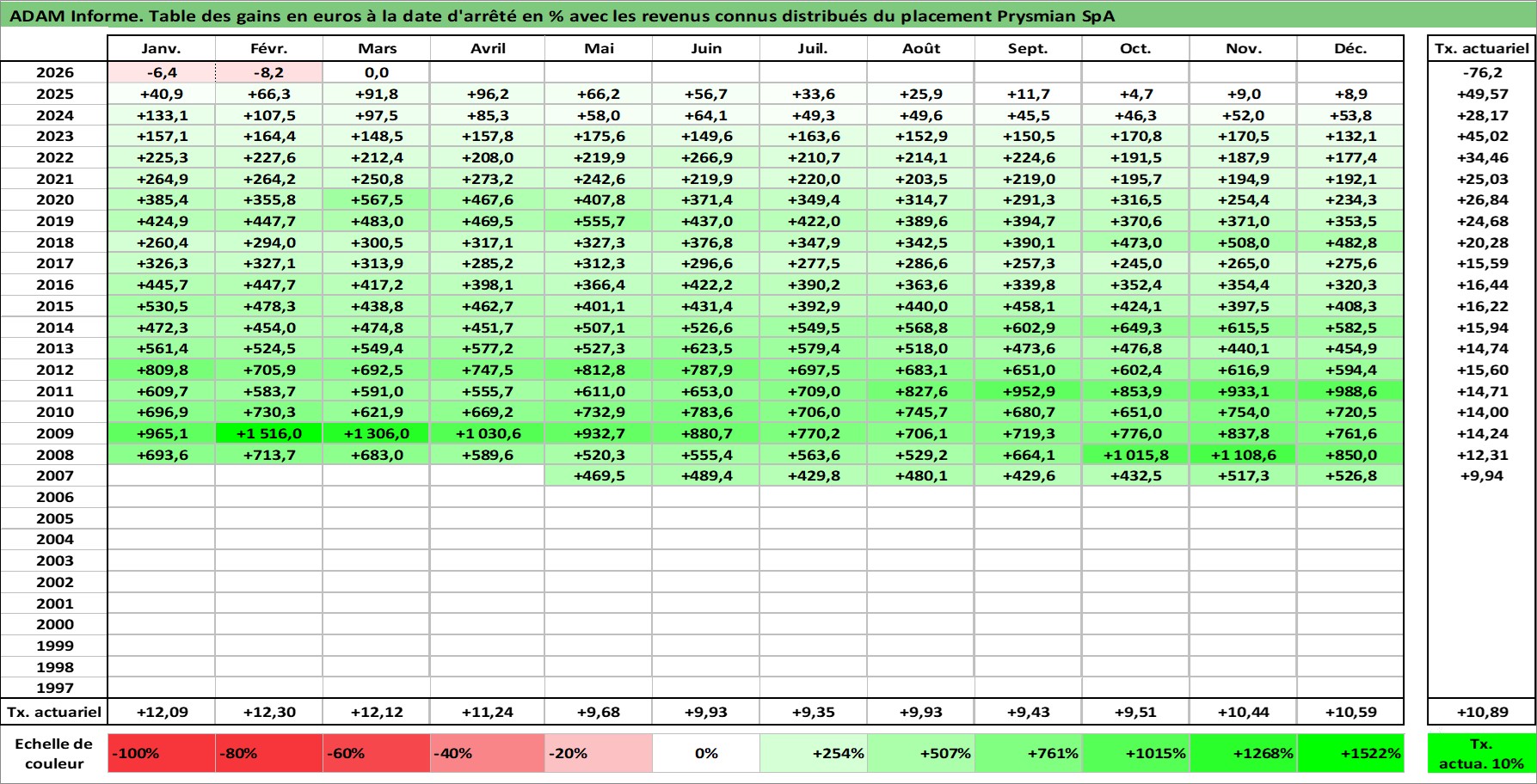The width and height of the screenshot is (1537, 784).
Task: Click the +1268% green swatch
Action: (x=1244, y=753)
